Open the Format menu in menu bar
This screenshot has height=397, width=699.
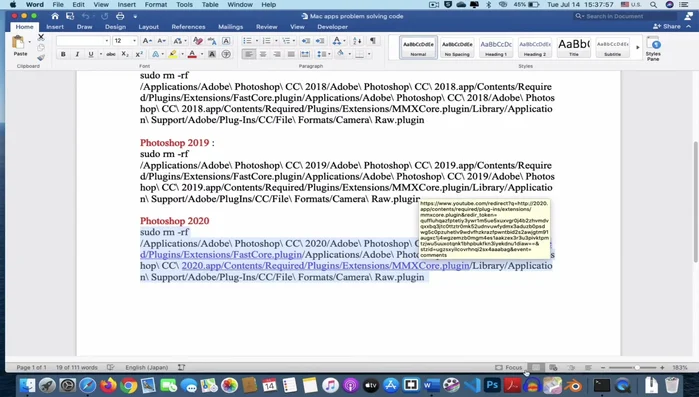[156, 4]
